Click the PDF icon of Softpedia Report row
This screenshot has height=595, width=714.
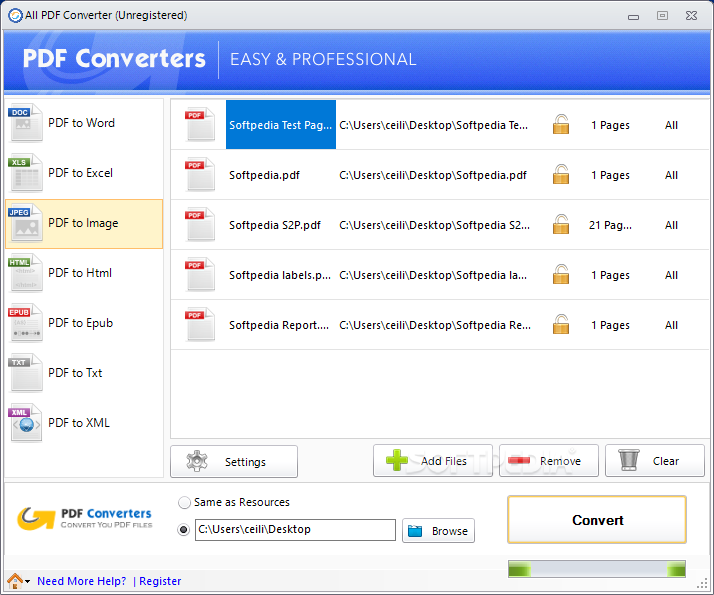199,325
